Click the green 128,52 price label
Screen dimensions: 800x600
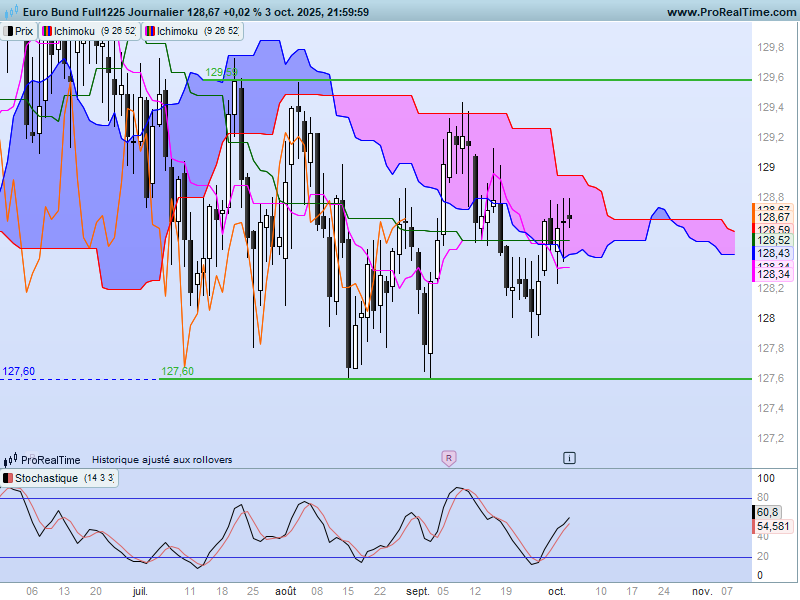pyautogui.click(x=773, y=240)
